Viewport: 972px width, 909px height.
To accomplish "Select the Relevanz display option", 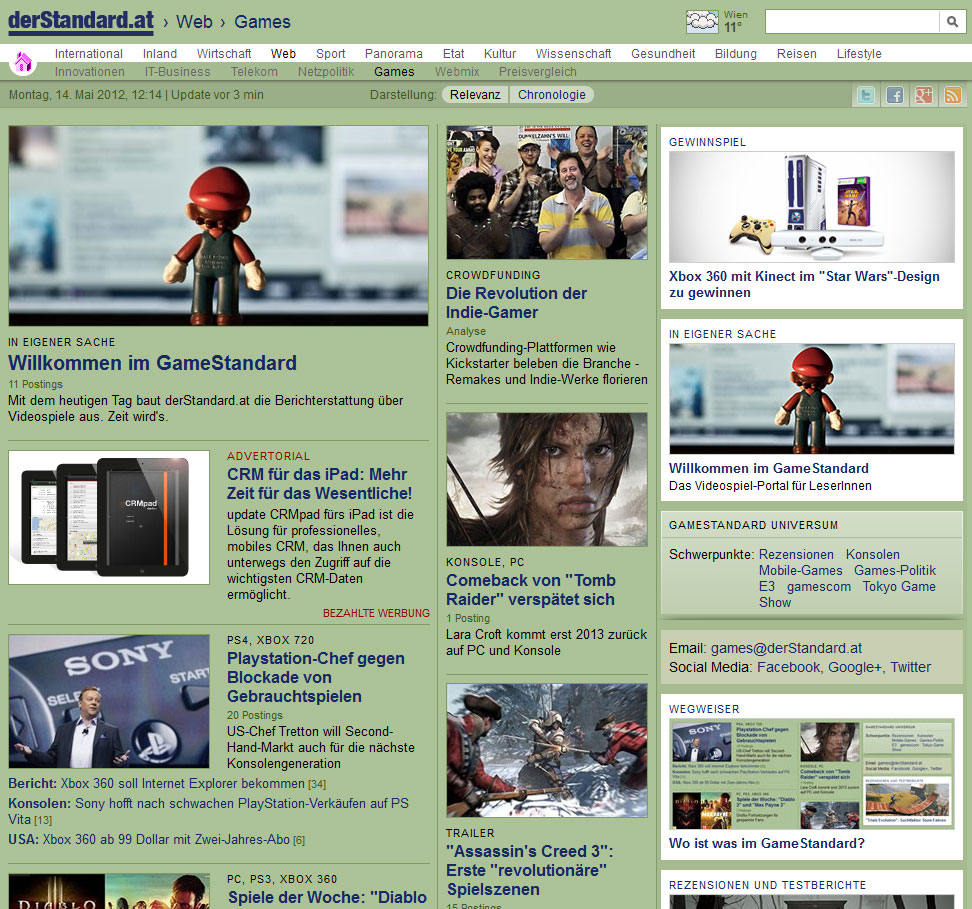I will pyautogui.click(x=476, y=95).
